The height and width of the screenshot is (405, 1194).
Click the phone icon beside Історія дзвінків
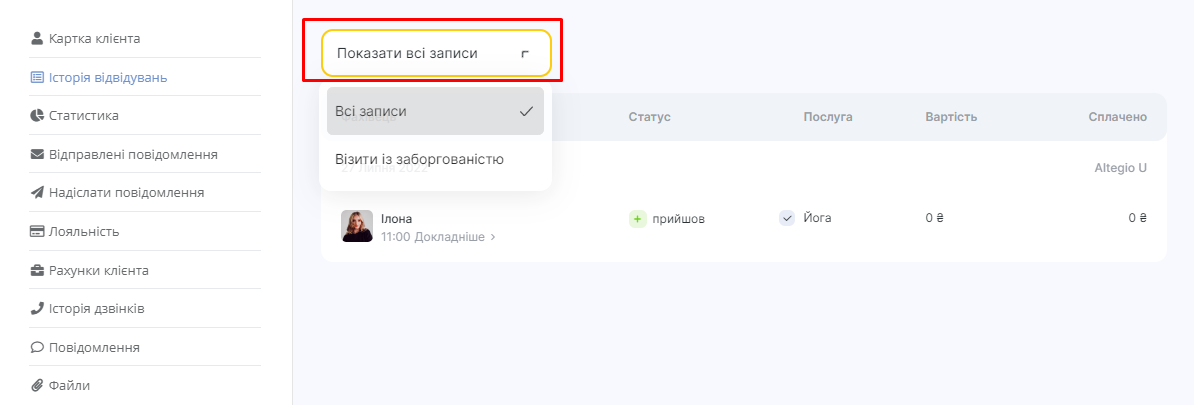tap(37, 308)
